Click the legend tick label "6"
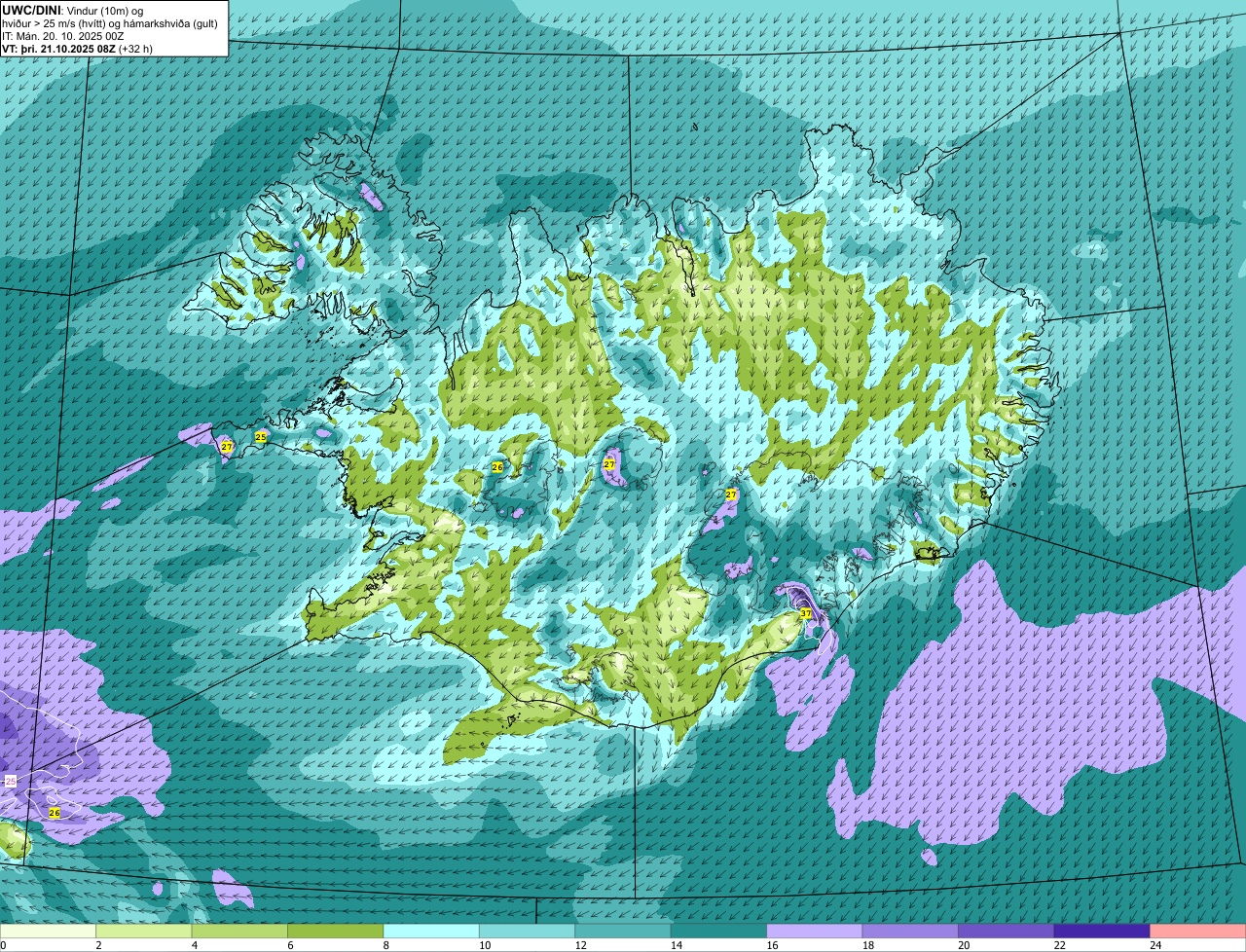The width and height of the screenshot is (1246, 952). [x=288, y=945]
